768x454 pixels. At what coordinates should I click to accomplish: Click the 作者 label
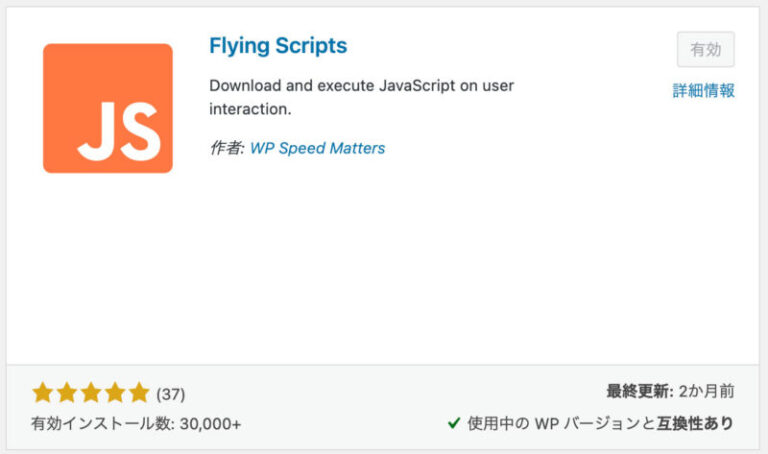tap(227, 148)
